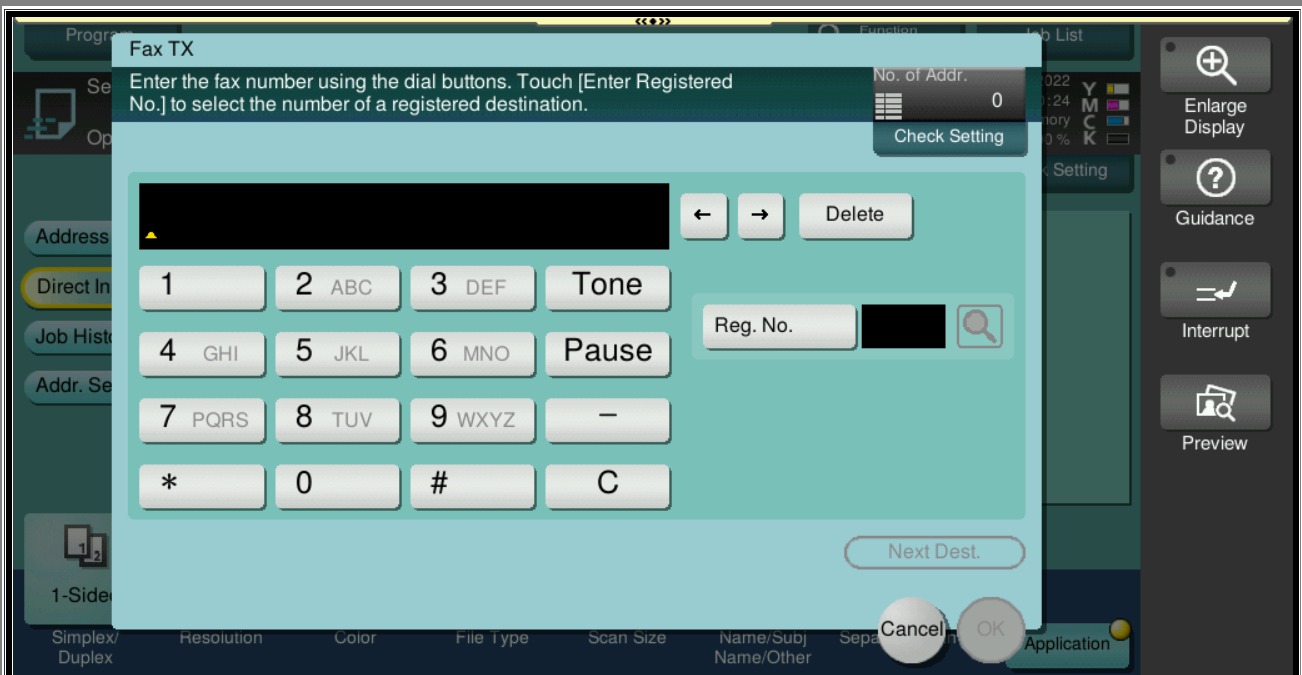
Task: Clear entry with the C key
Action: coord(607,485)
